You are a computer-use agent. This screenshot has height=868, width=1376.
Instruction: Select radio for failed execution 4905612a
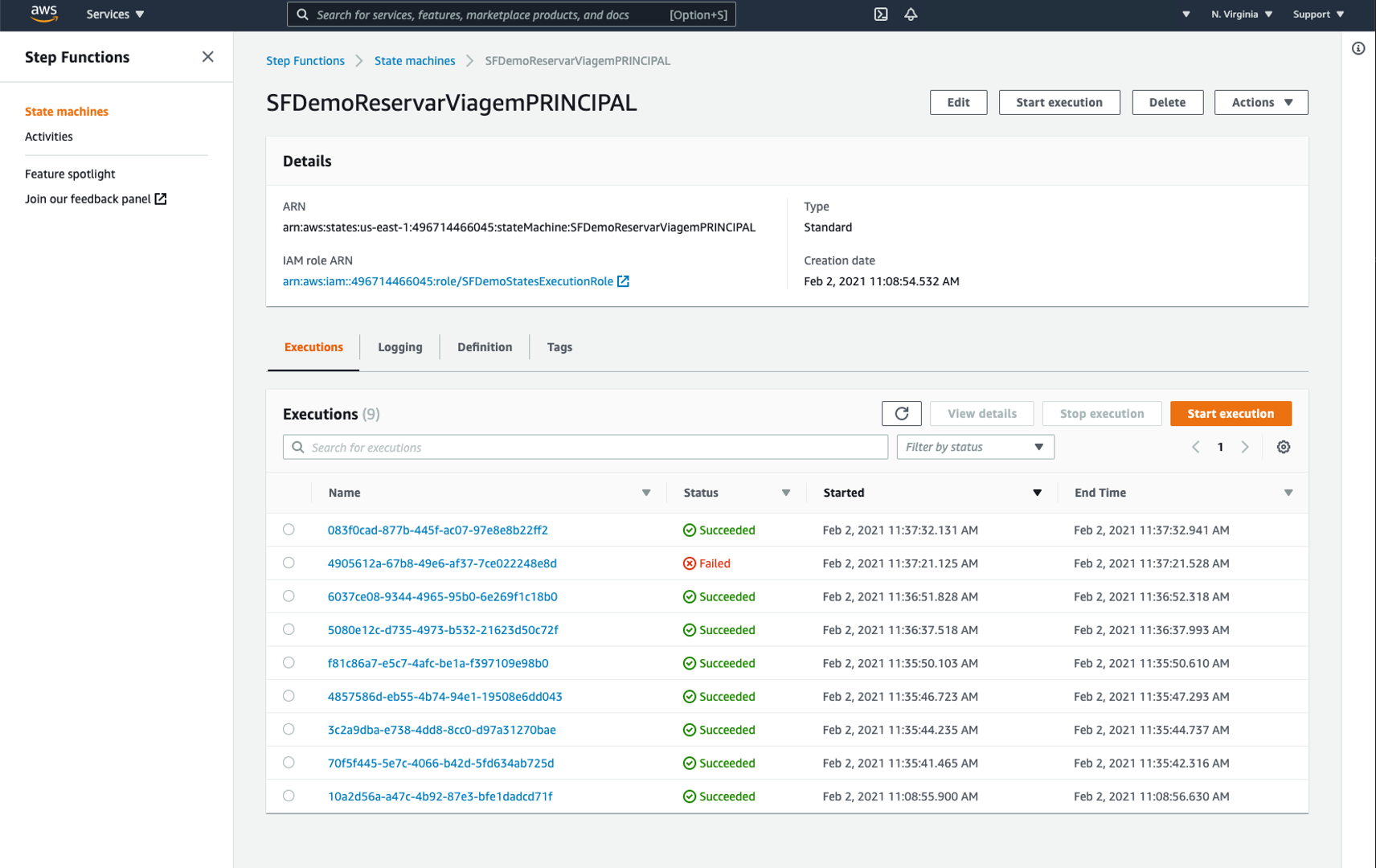pyautogui.click(x=289, y=563)
